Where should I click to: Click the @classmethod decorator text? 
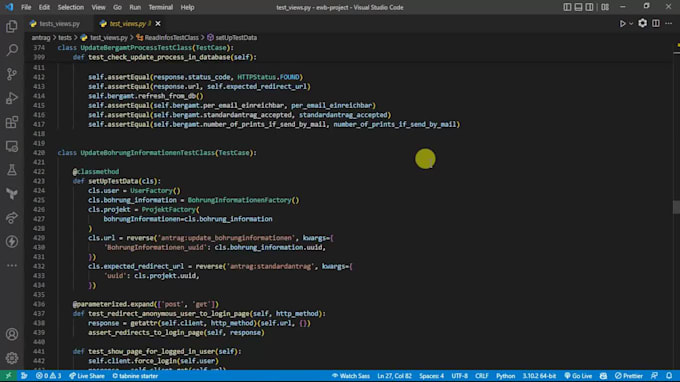coord(95,172)
